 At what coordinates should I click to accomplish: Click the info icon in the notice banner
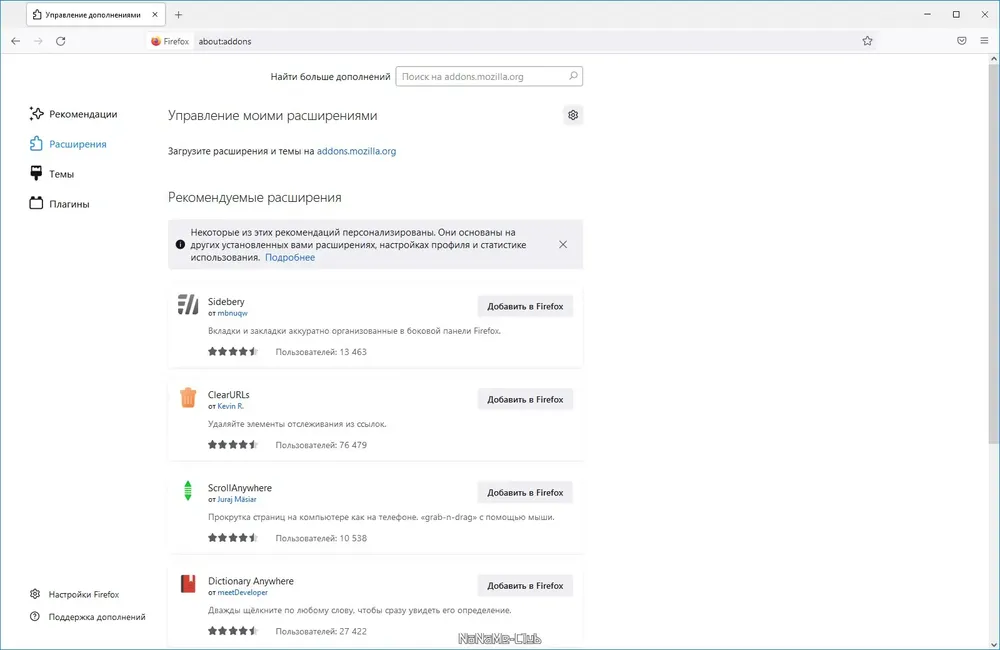pos(180,244)
